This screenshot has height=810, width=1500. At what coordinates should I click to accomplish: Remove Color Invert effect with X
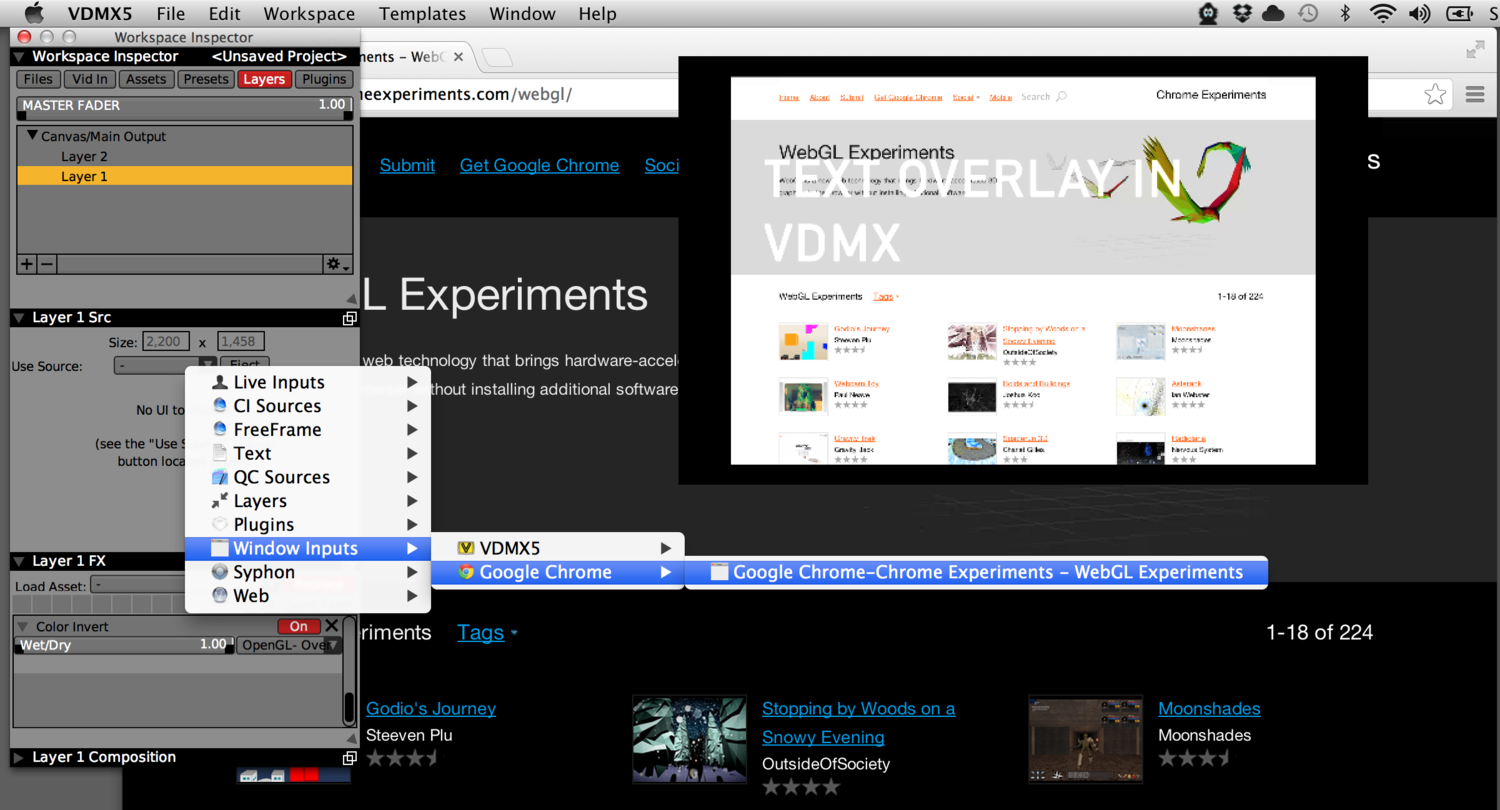[332, 626]
